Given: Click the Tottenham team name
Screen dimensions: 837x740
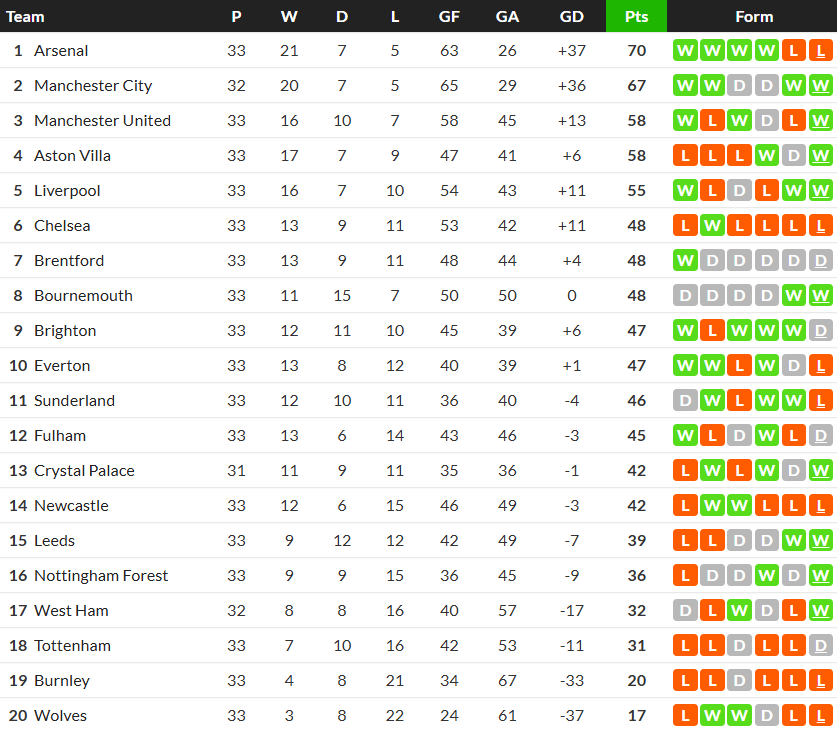Looking at the screenshot, I should point(72,645).
